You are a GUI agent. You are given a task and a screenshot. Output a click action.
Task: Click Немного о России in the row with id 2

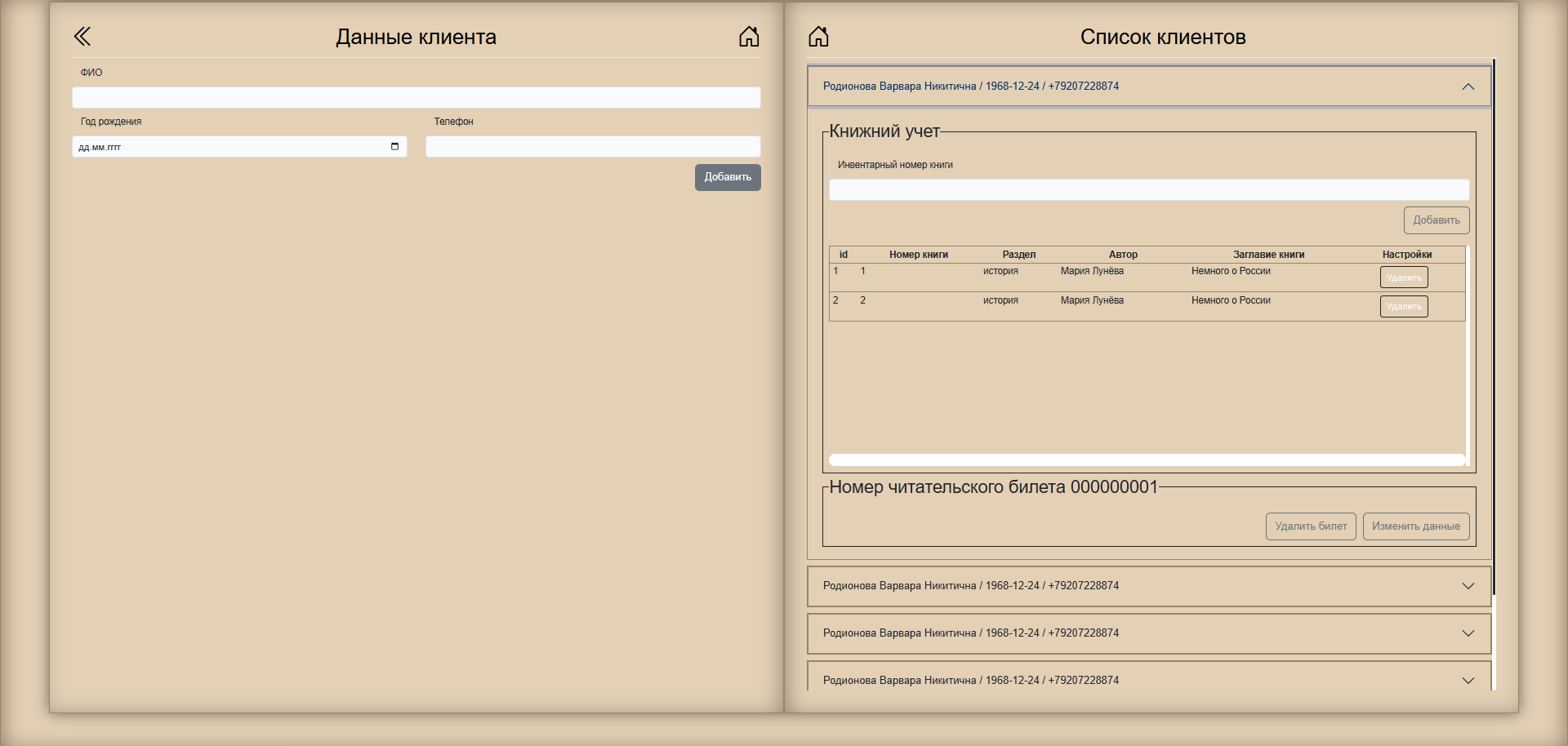[1231, 300]
